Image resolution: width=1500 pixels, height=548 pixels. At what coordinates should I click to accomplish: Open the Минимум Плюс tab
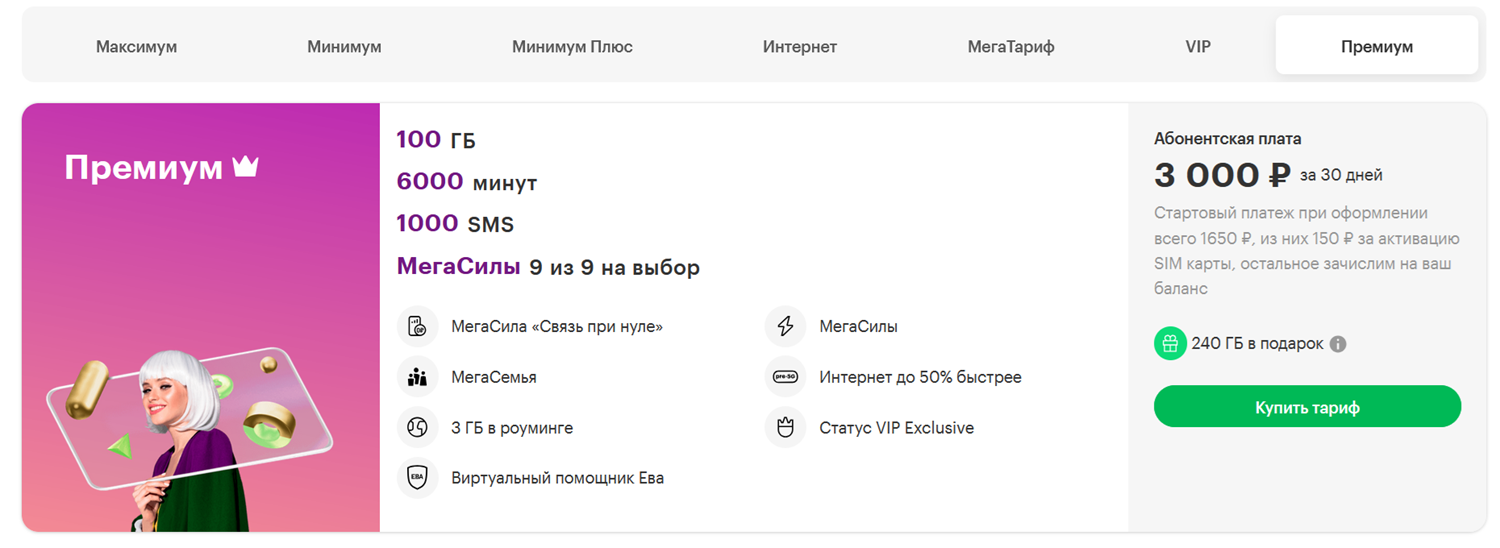pyautogui.click(x=572, y=47)
